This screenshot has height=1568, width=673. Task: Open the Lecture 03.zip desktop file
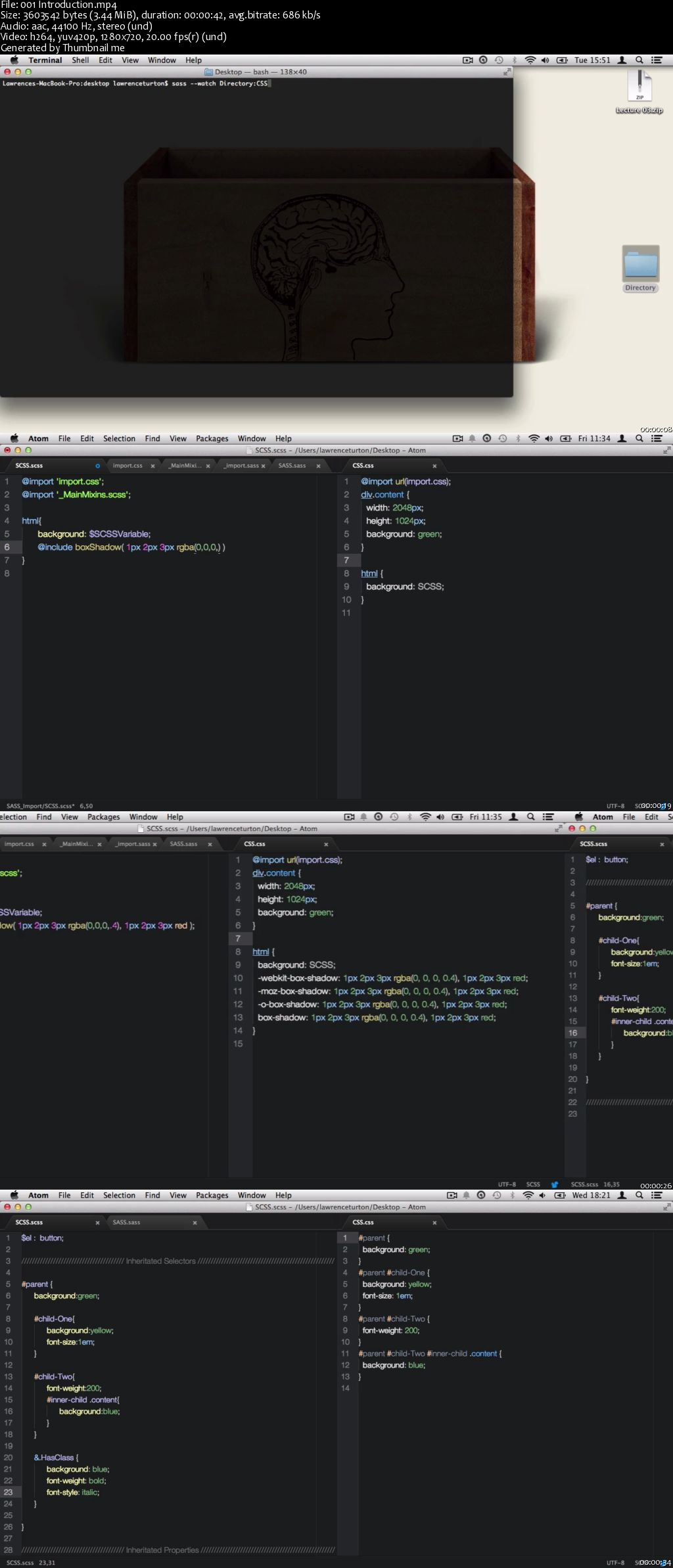(x=639, y=91)
